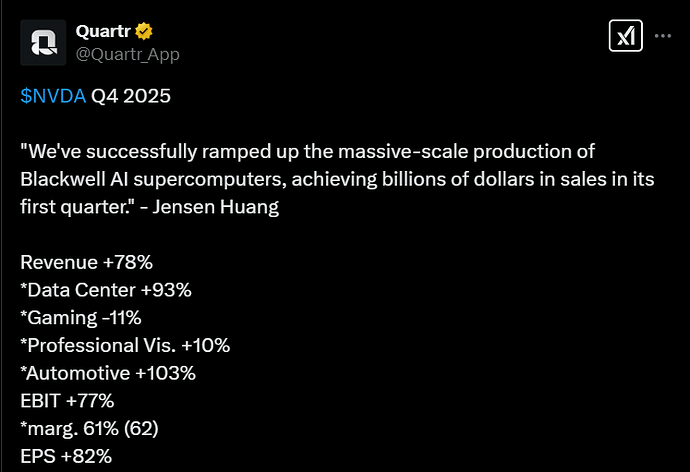Click the 'first quarter.' closing quote text
This screenshot has height=472, width=690.
(77, 207)
